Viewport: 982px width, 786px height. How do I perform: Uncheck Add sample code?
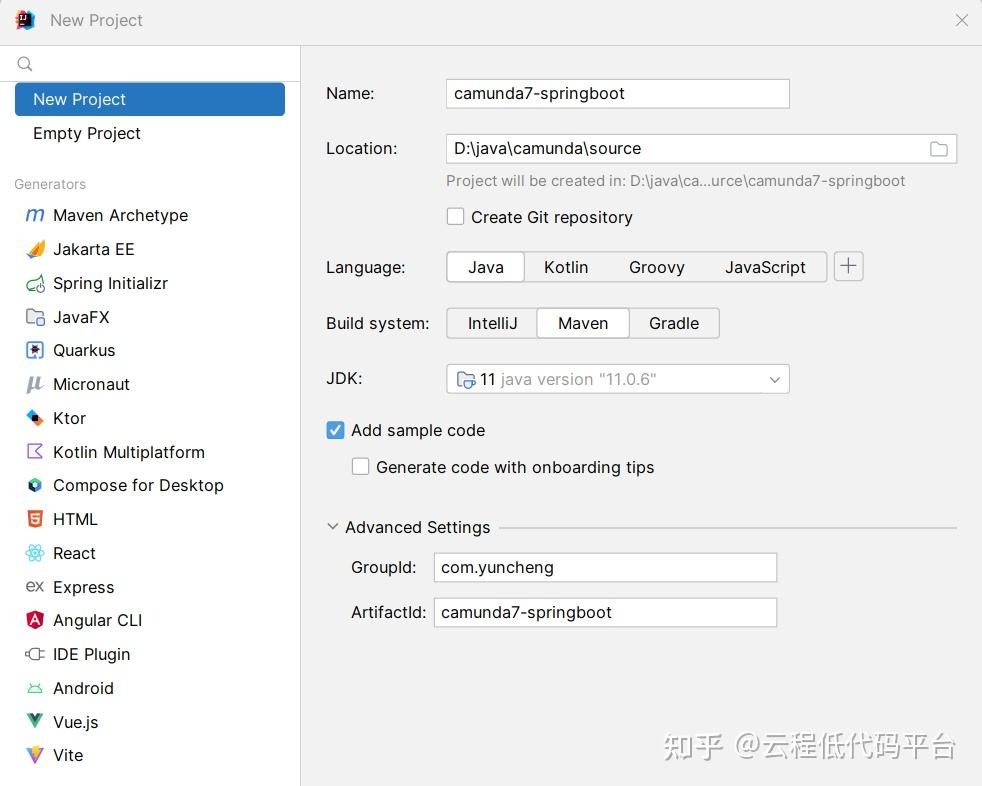click(335, 430)
